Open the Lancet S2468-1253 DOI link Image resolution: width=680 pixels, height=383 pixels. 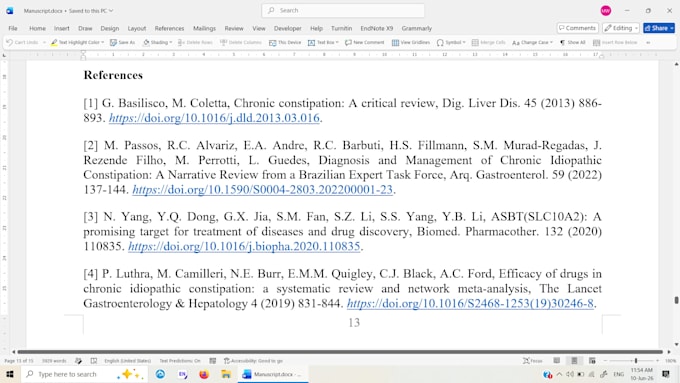point(470,303)
